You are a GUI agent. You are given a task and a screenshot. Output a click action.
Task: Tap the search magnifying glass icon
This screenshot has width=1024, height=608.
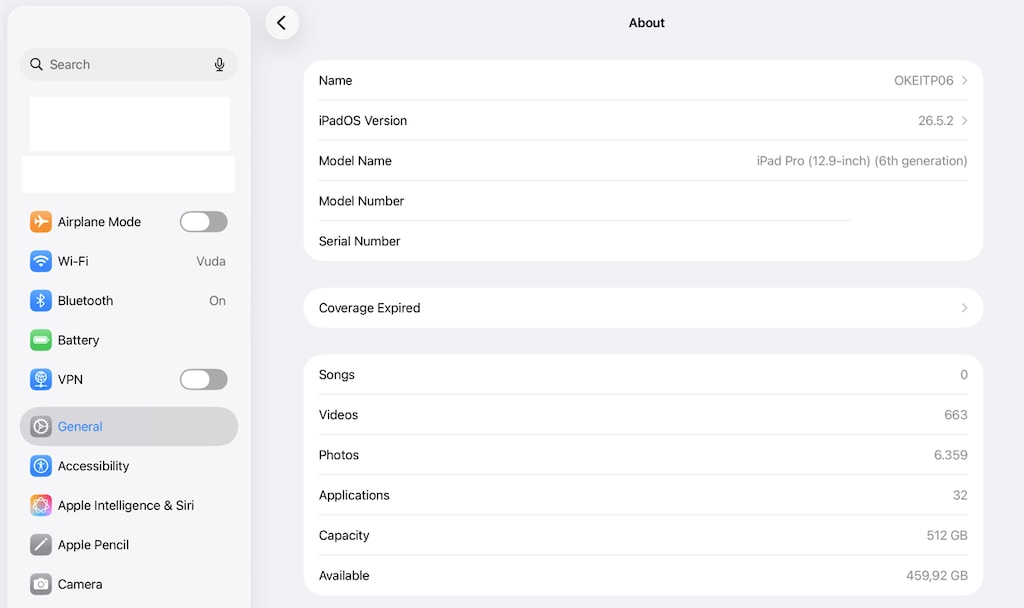pos(37,64)
